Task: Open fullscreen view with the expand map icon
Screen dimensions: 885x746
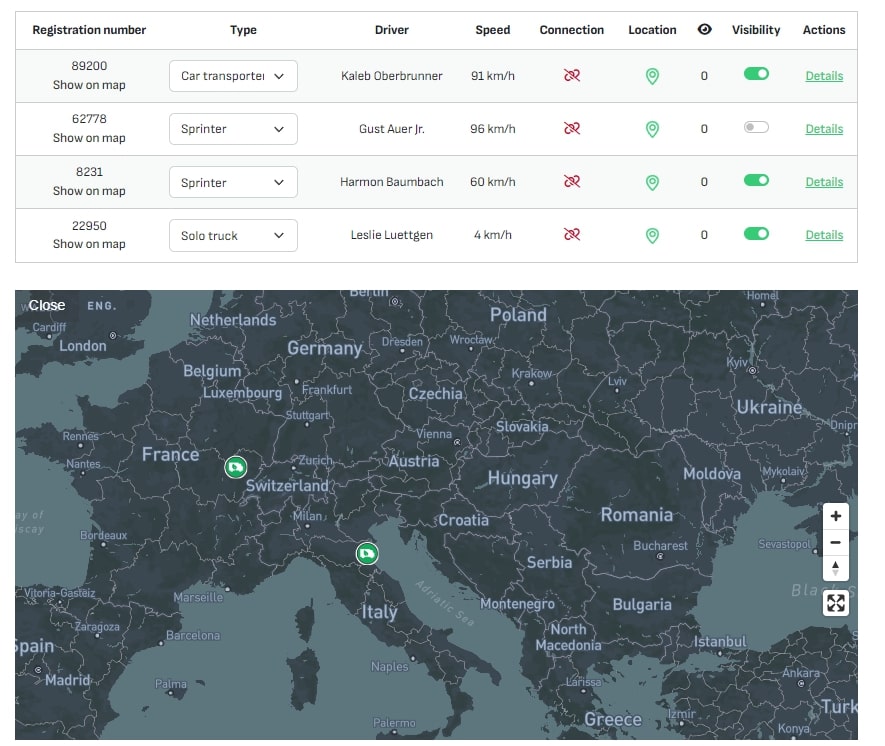Action: (x=836, y=603)
